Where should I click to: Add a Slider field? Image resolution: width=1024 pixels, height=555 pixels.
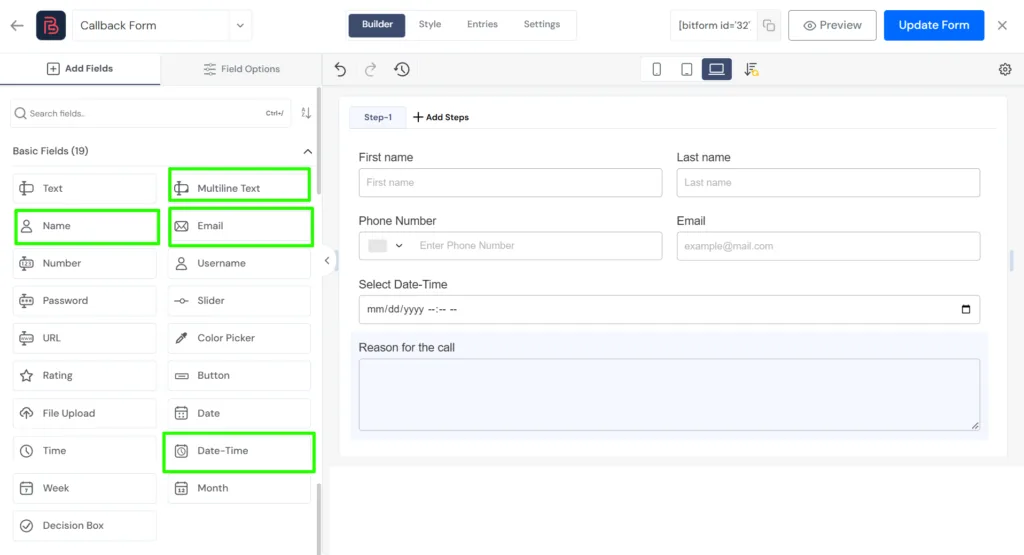(x=239, y=300)
